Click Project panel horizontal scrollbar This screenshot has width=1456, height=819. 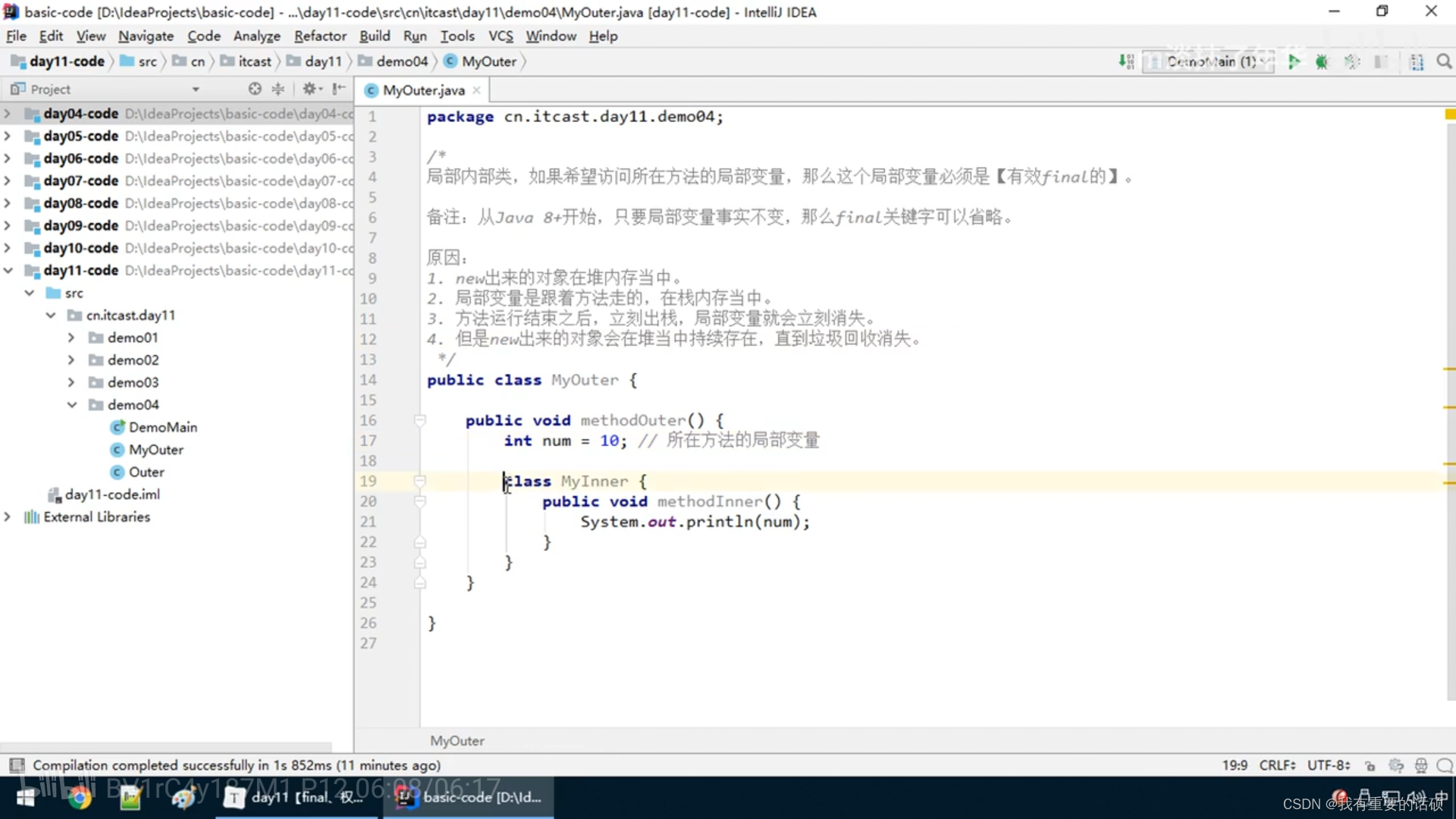pyautogui.click(x=166, y=746)
